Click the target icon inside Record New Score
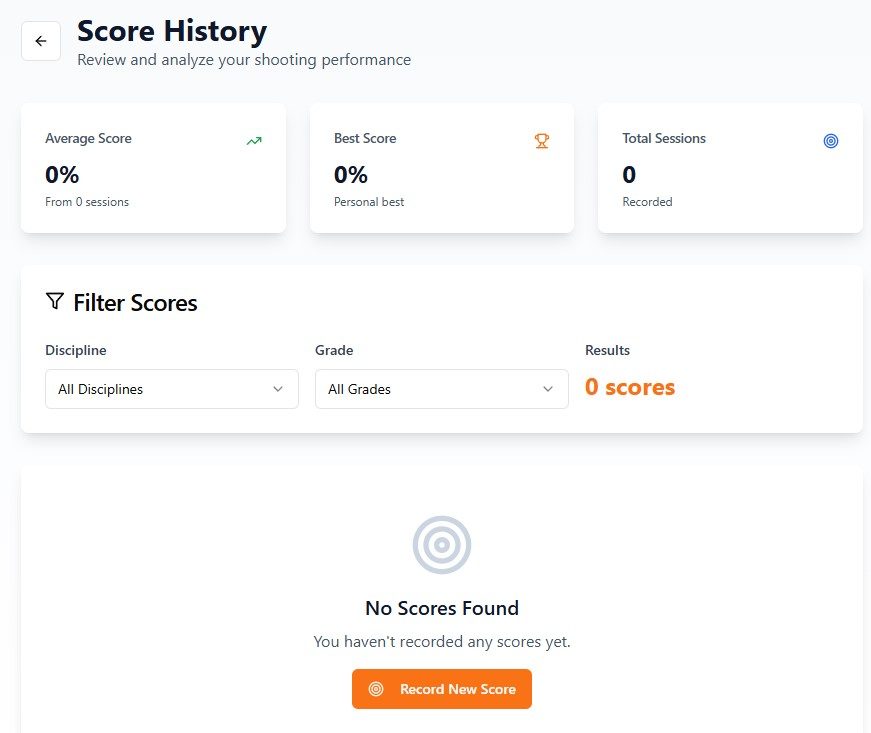This screenshot has height=733, width=871. 376,689
